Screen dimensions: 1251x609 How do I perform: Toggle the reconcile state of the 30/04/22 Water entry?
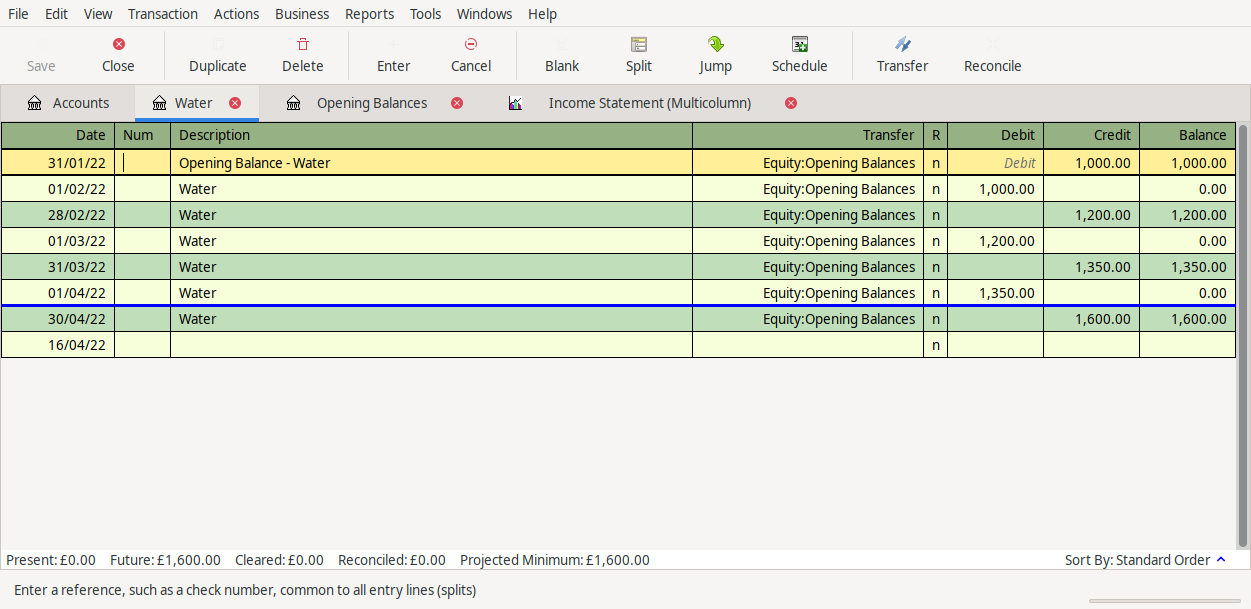935,318
